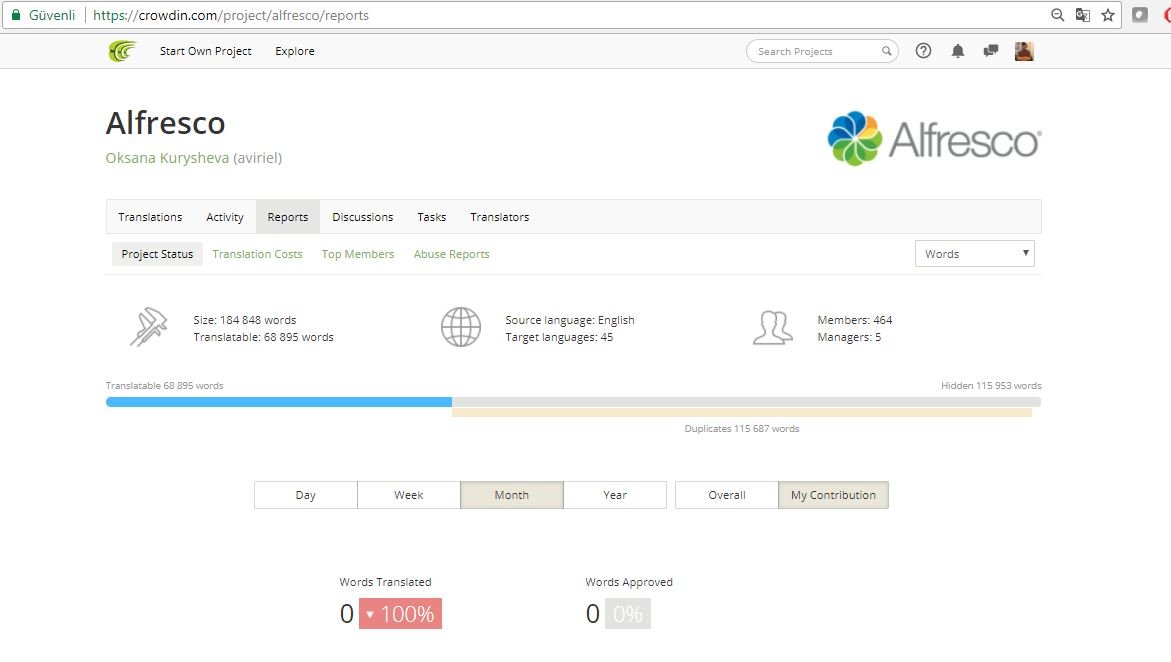The width and height of the screenshot is (1171, 662).
Task: Click the Crowdin logo icon
Action: coord(122,51)
